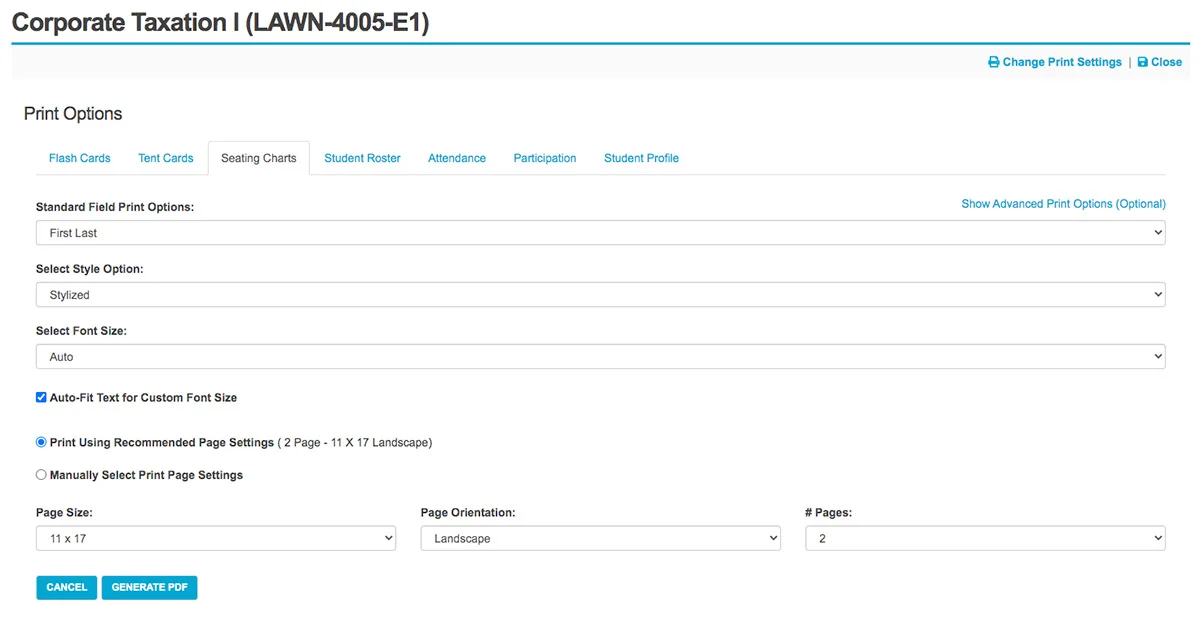Viewport: 1200px width, 620px height.
Task: Expand the Select Style Option dropdown
Action: tap(600, 295)
